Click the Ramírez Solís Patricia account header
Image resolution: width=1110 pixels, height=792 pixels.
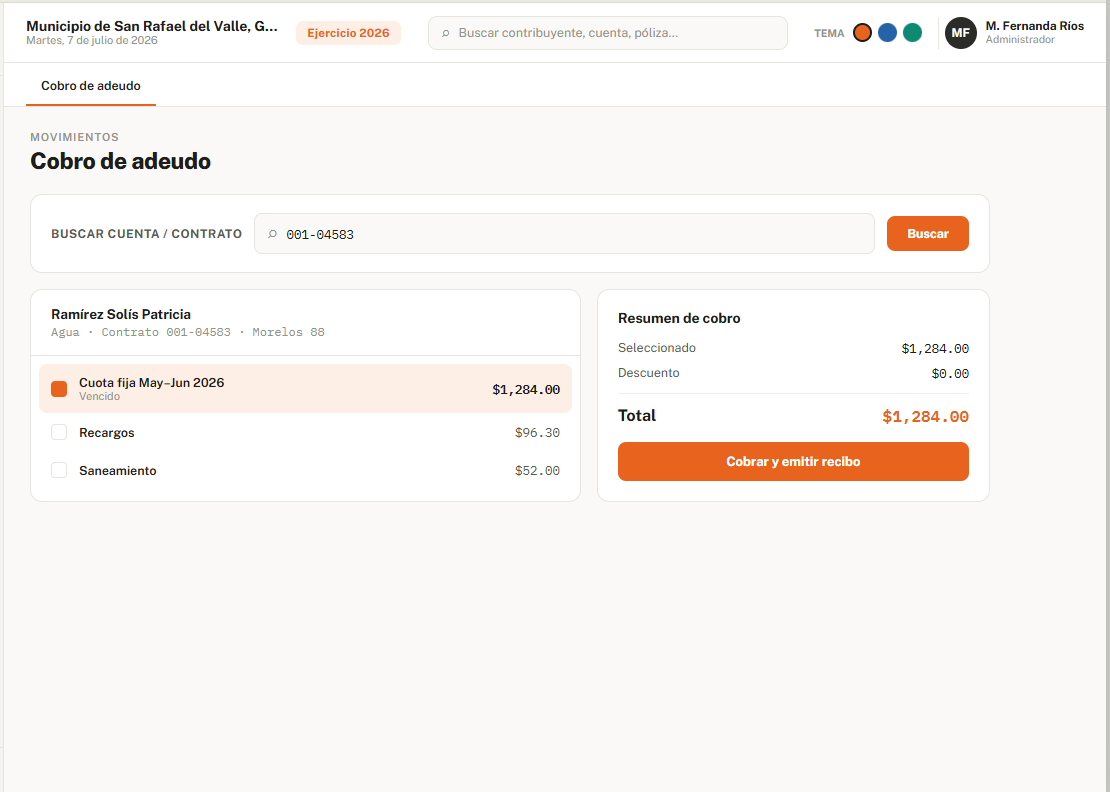coord(305,323)
